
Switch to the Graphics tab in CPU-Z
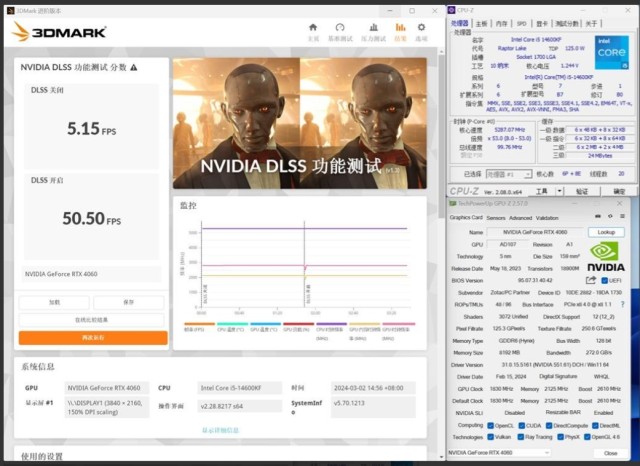pyautogui.click(x=542, y=24)
